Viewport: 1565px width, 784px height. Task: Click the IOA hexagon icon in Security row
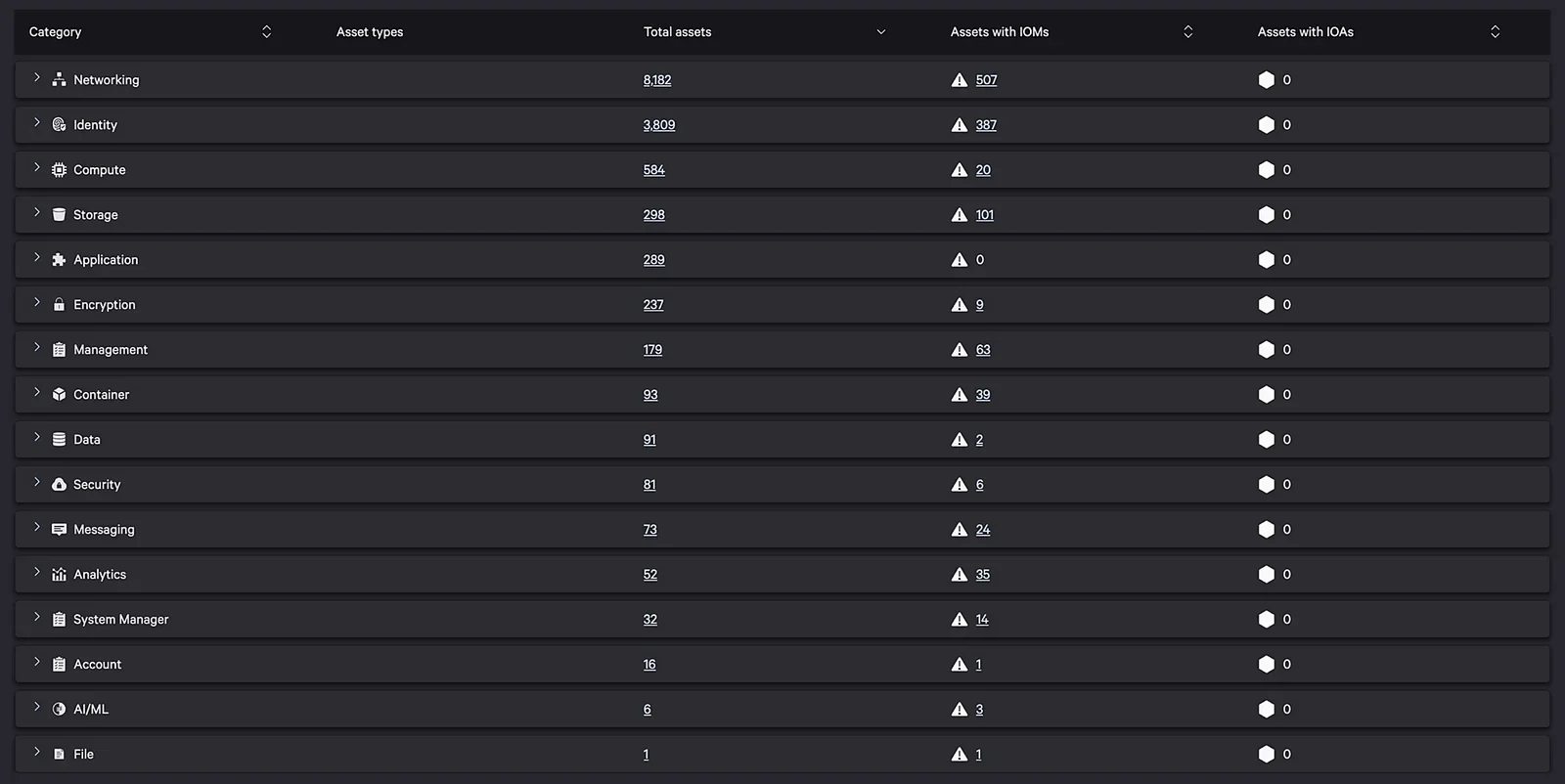(1266, 485)
